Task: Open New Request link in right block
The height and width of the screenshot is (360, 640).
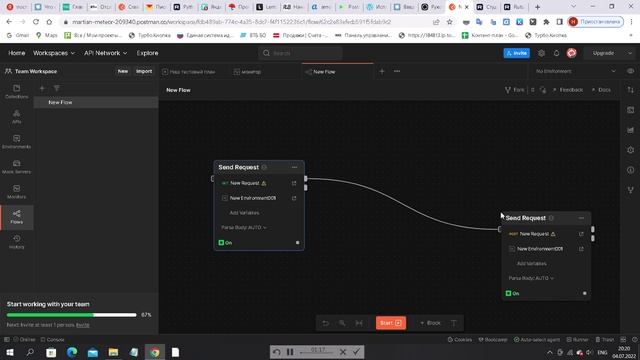Action: (x=581, y=234)
